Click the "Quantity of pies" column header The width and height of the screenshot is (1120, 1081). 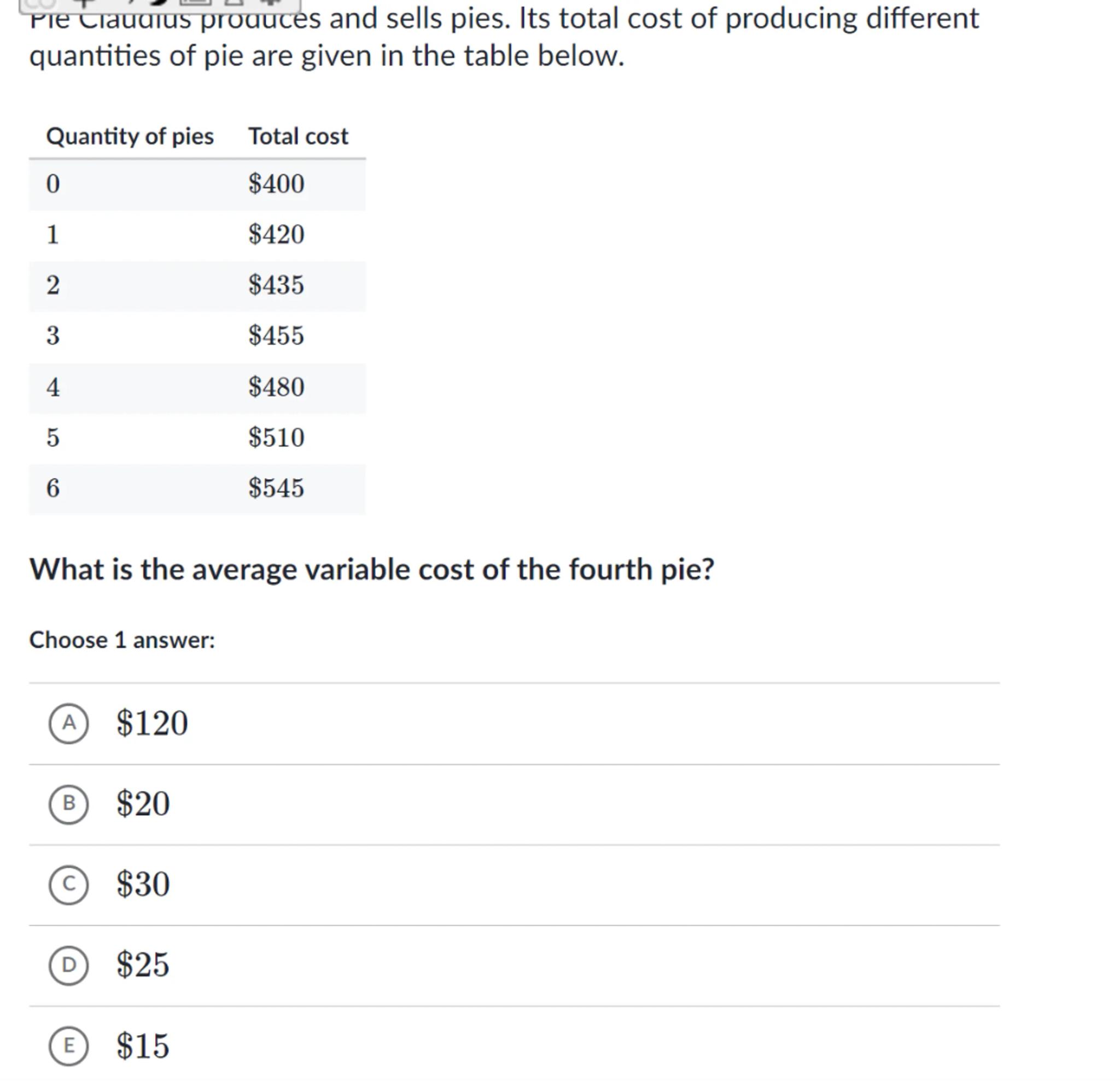click(130, 137)
